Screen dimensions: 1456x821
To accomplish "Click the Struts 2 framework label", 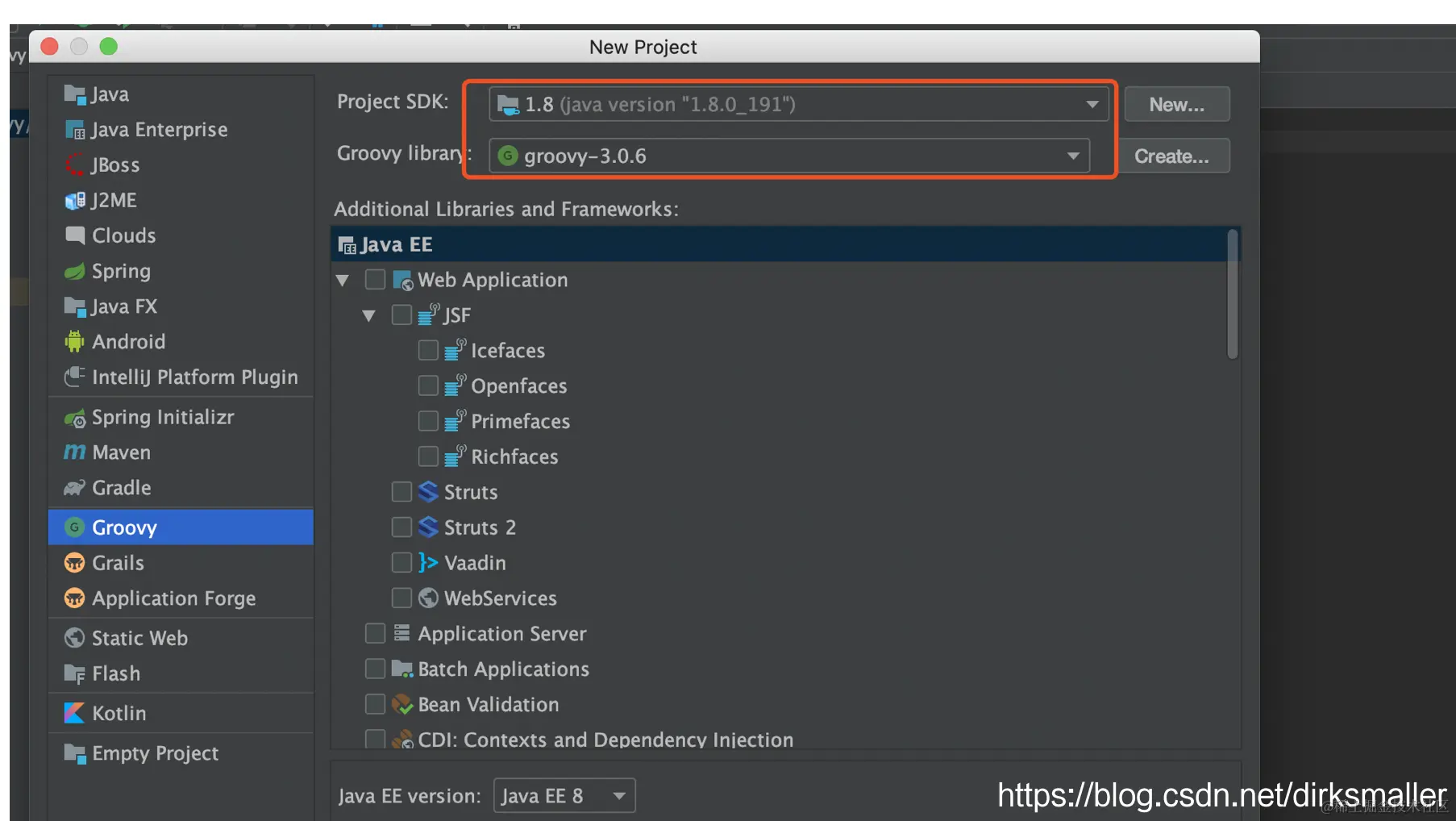I will (x=480, y=527).
